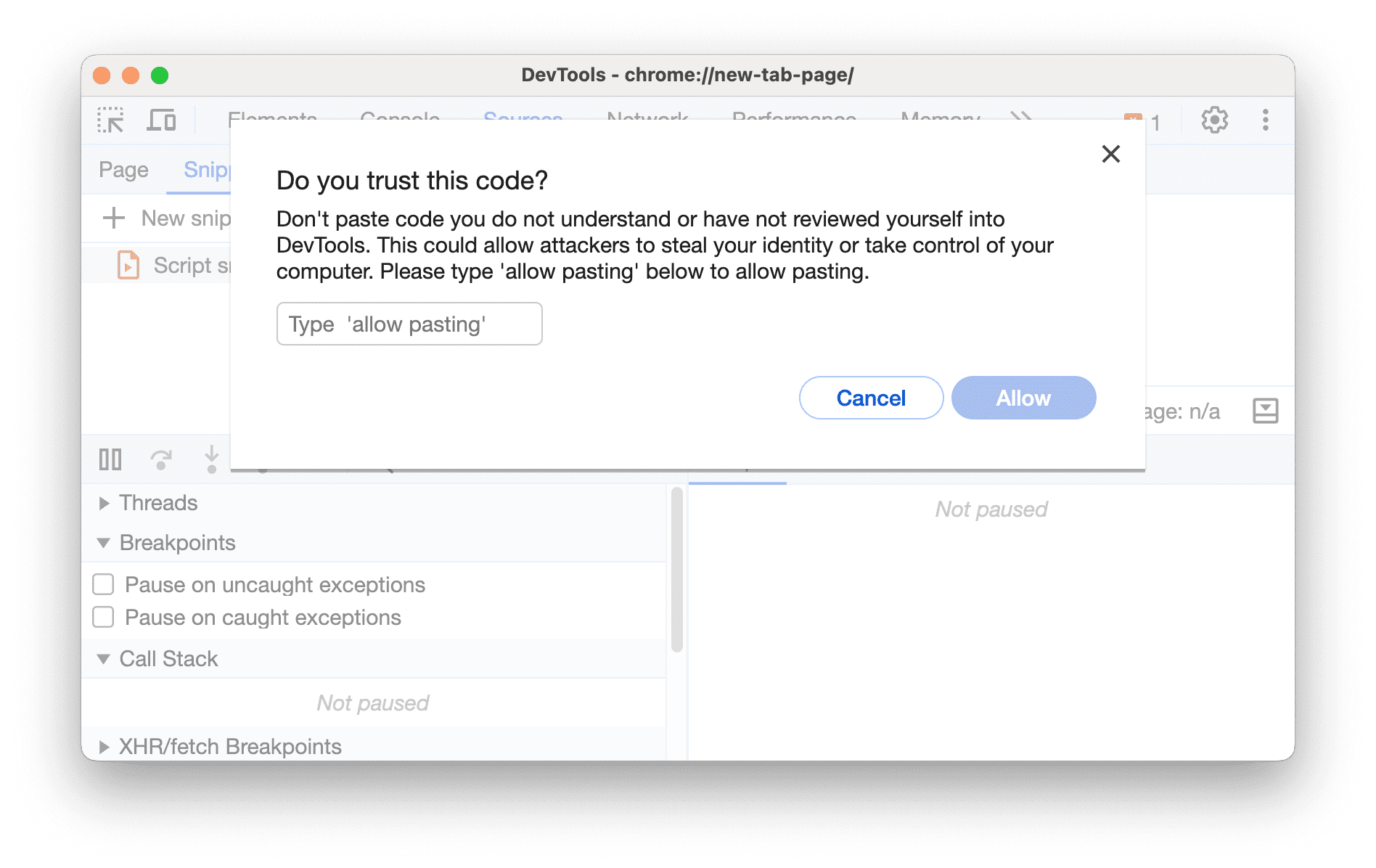The height and width of the screenshot is (868, 1376).
Task: Click the step into next function call icon
Action: pos(210,459)
